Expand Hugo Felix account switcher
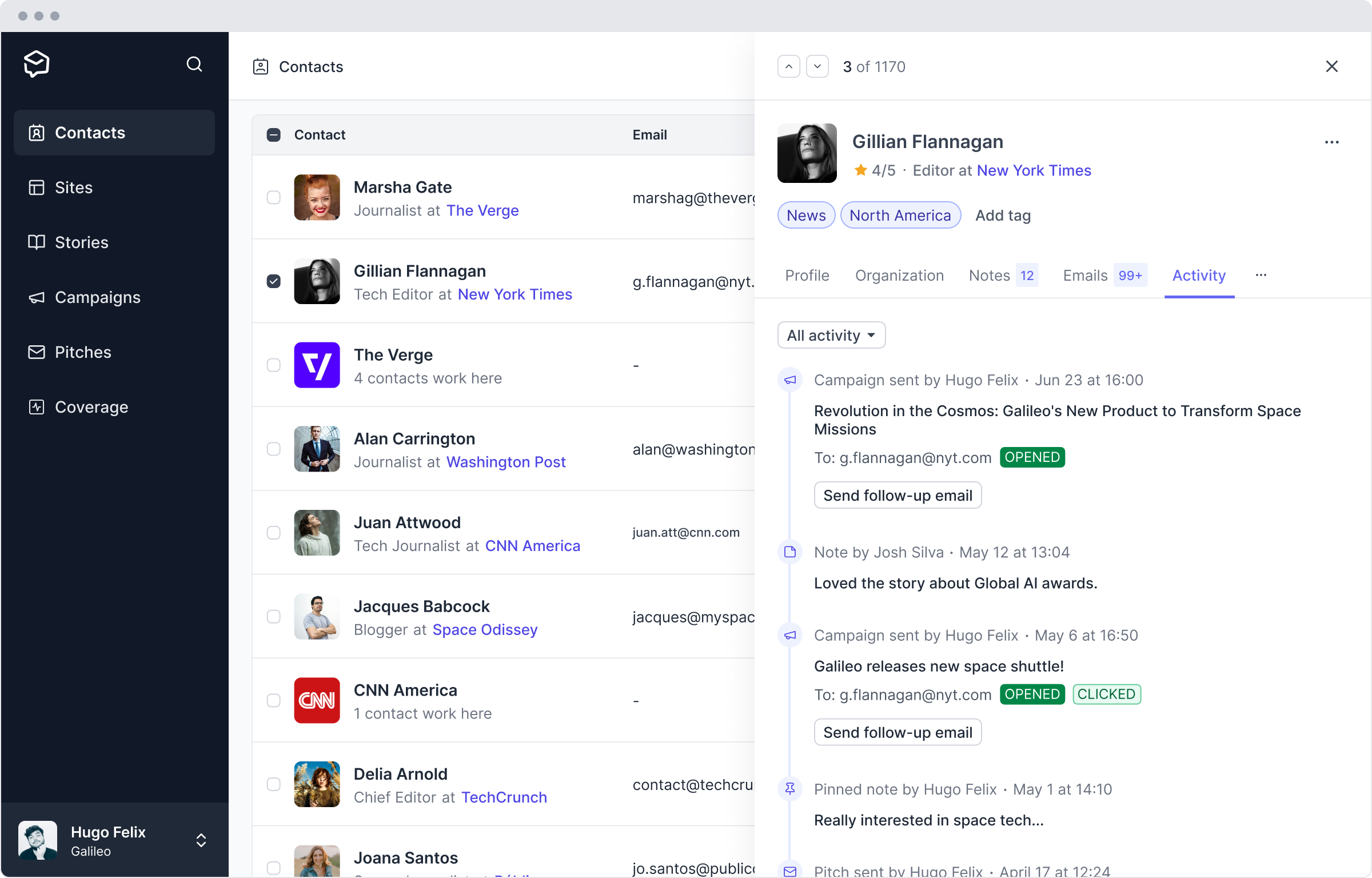 coord(201,840)
